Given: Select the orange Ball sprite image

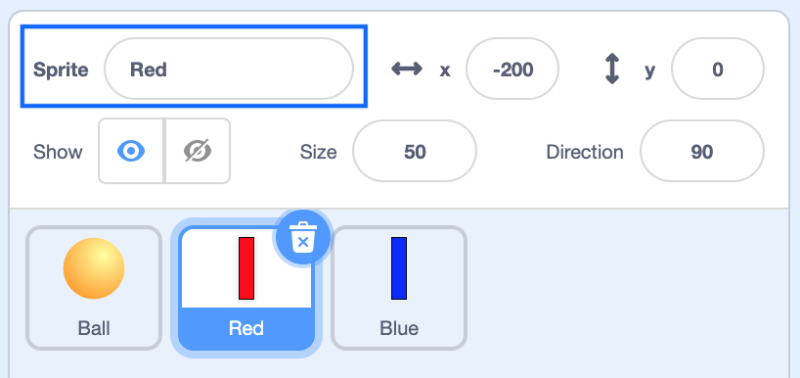Looking at the screenshot, I should click(94, 268).
